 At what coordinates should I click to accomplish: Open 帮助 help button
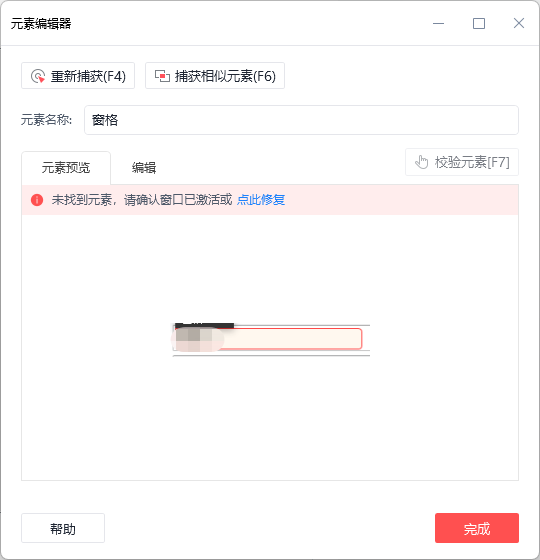click(x=63, y=528)
